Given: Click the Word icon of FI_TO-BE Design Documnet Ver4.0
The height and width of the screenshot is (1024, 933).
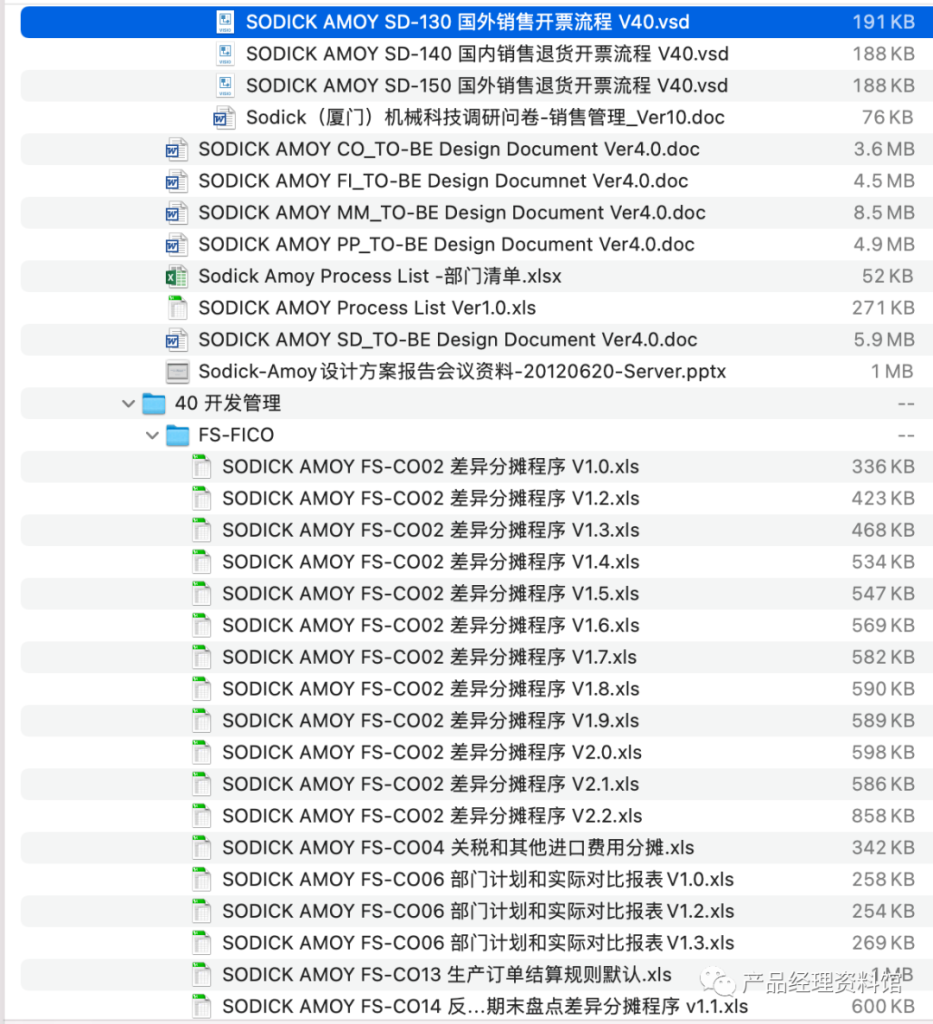Looking at the screenshot, I should tap(177, 181).
